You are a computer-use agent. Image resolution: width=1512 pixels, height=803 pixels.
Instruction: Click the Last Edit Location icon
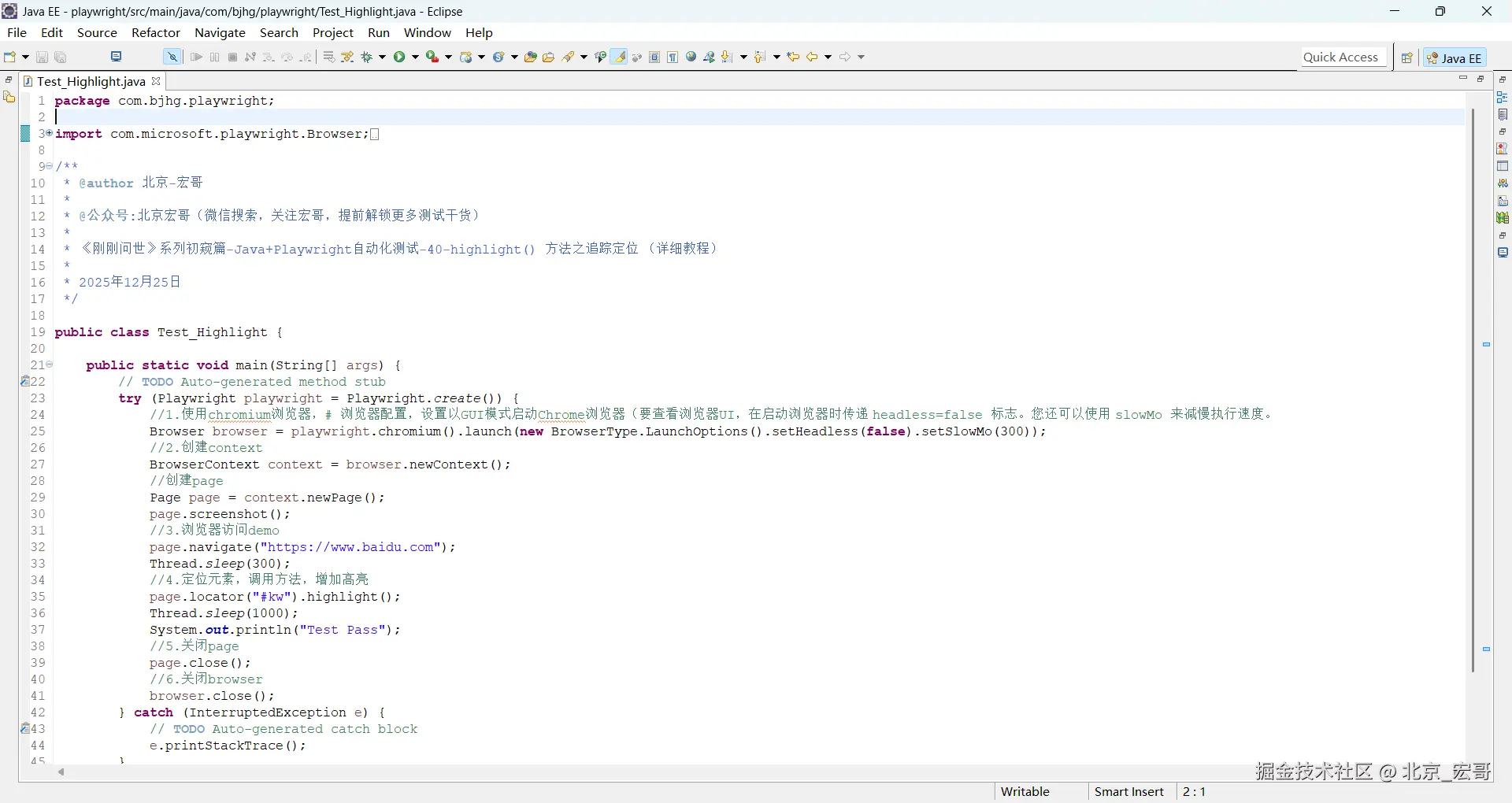pos(794,57)
